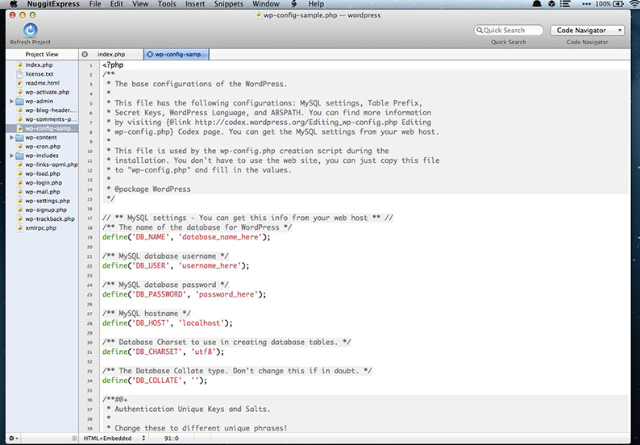Viewport: 640px width, 445px height.
Task: Click the cursor position 91:0 in status bar
Action: (171, 438)
